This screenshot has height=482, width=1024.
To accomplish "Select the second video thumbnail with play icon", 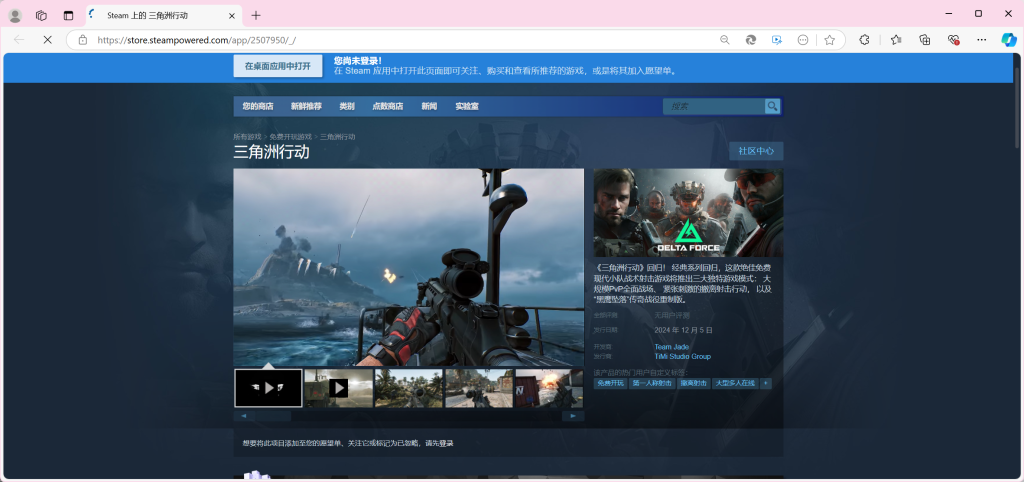I will pos(338,388).
